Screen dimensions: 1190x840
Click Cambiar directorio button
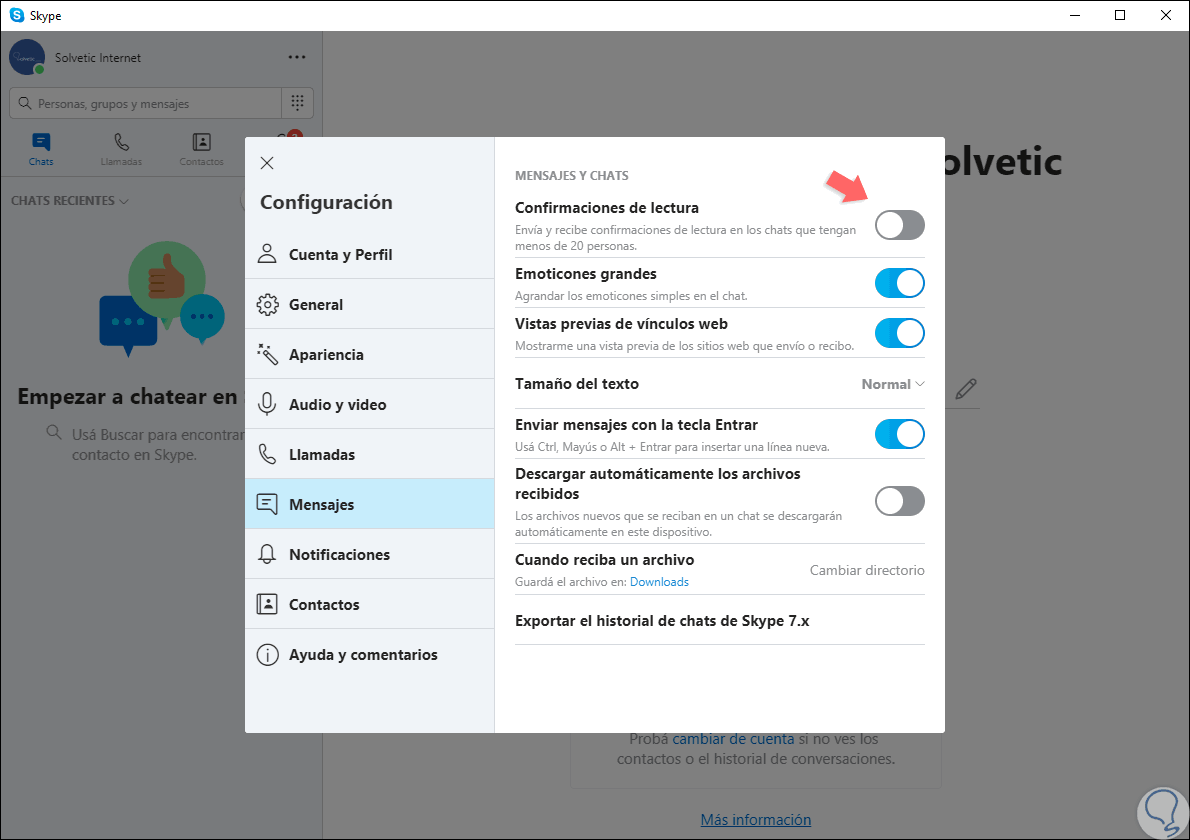coord(867,570)
